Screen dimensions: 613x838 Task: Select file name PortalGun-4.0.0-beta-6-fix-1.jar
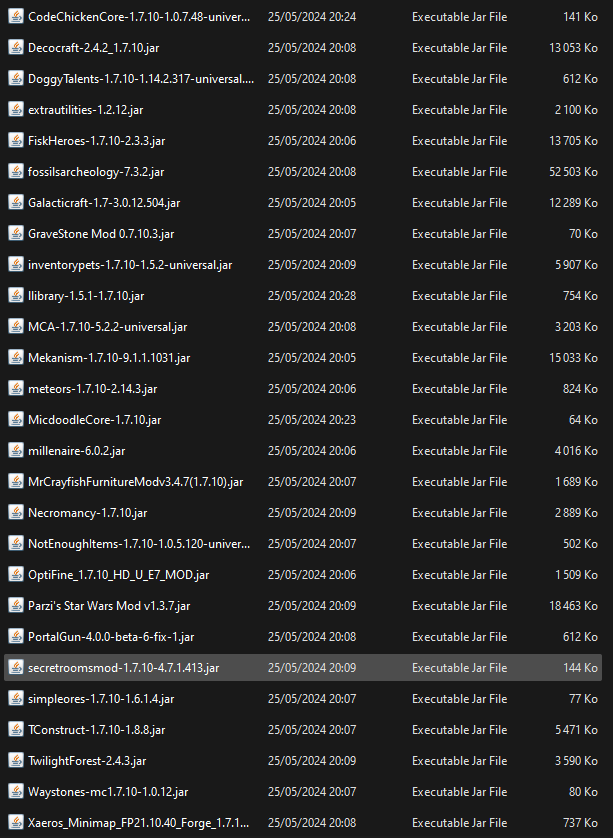[x=111, y=637]
